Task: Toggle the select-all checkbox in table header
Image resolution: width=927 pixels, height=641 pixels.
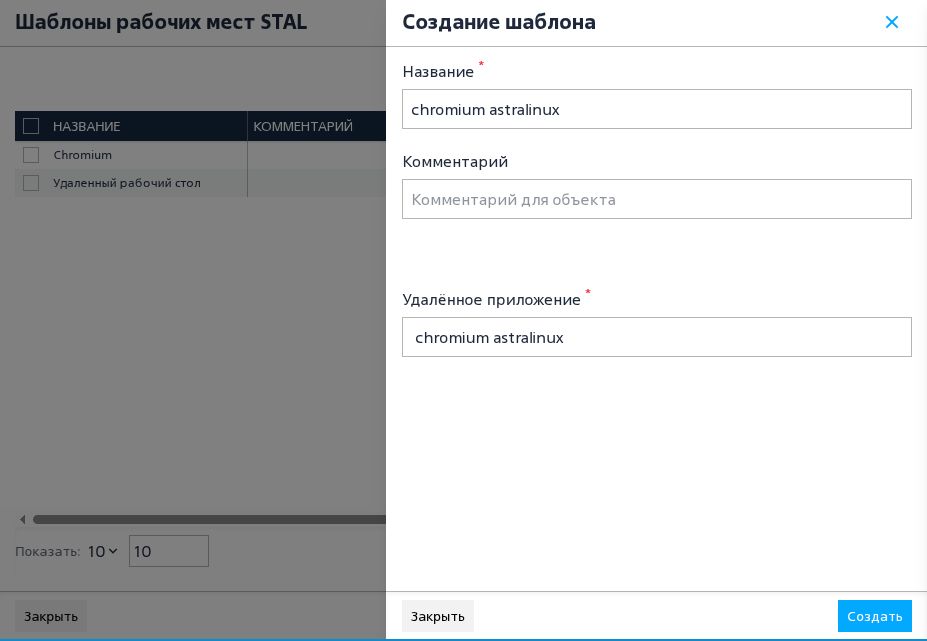Action: click(31, 126)
